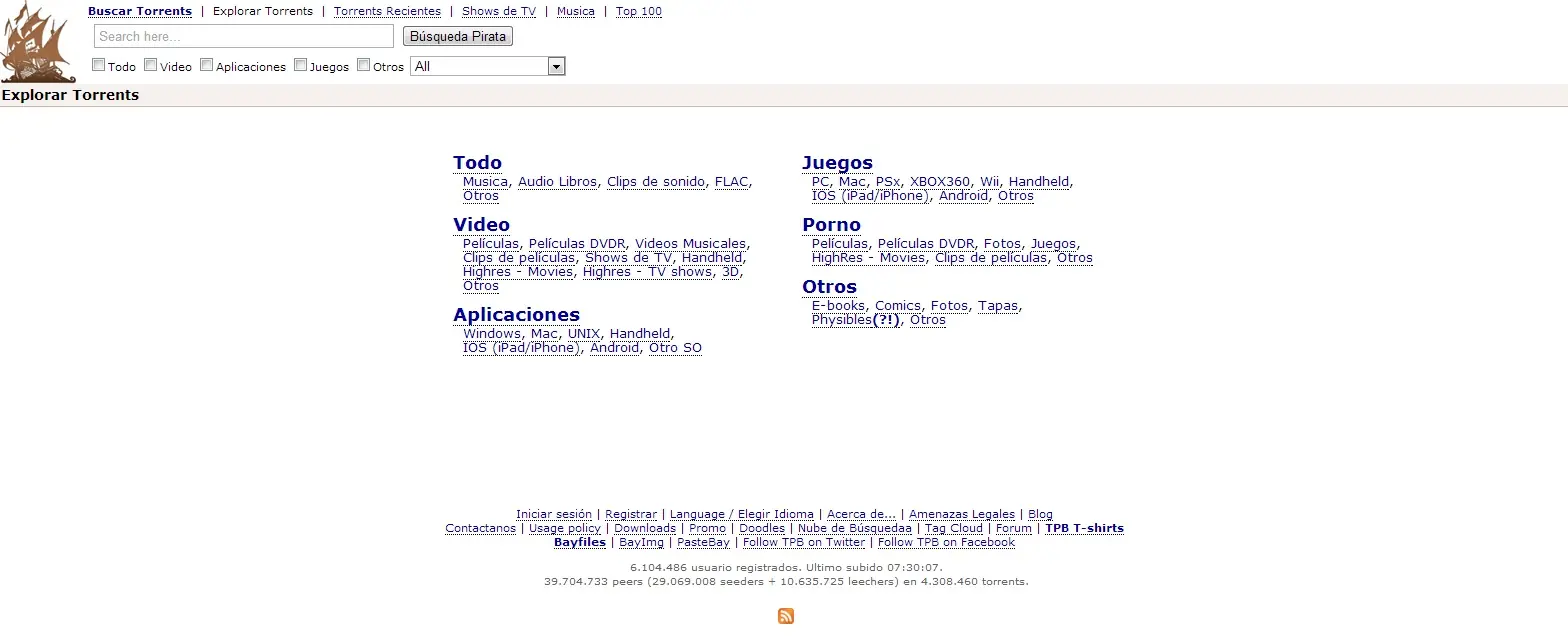
Task: Open the Tapas subcategory link
Action: (x=998, y=306)
